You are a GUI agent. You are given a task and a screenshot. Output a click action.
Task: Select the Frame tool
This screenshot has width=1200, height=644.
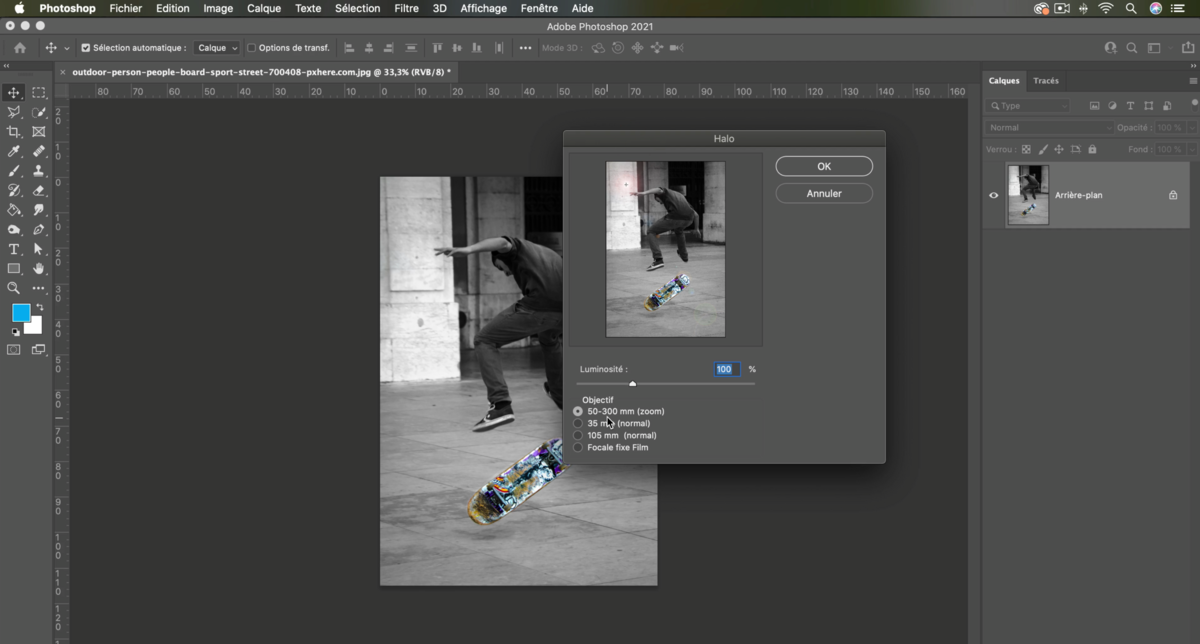(x=39, y=132)
